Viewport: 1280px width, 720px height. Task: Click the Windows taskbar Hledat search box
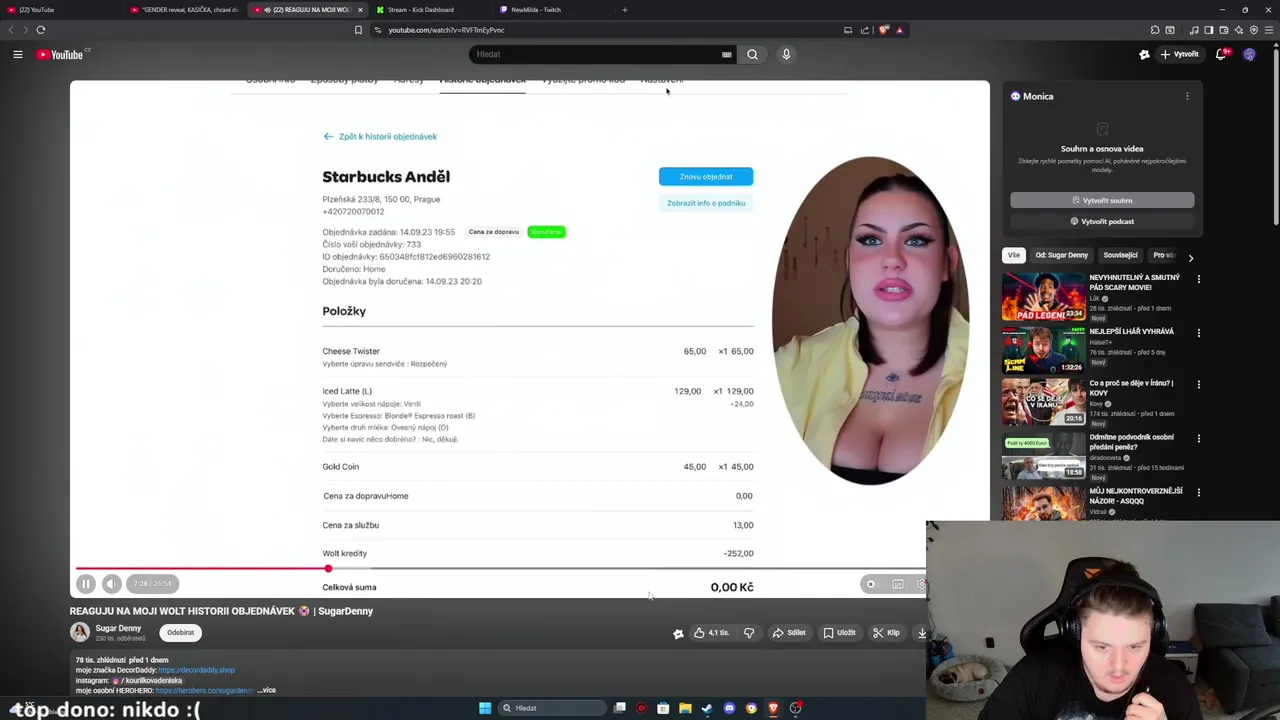point(554,708)
